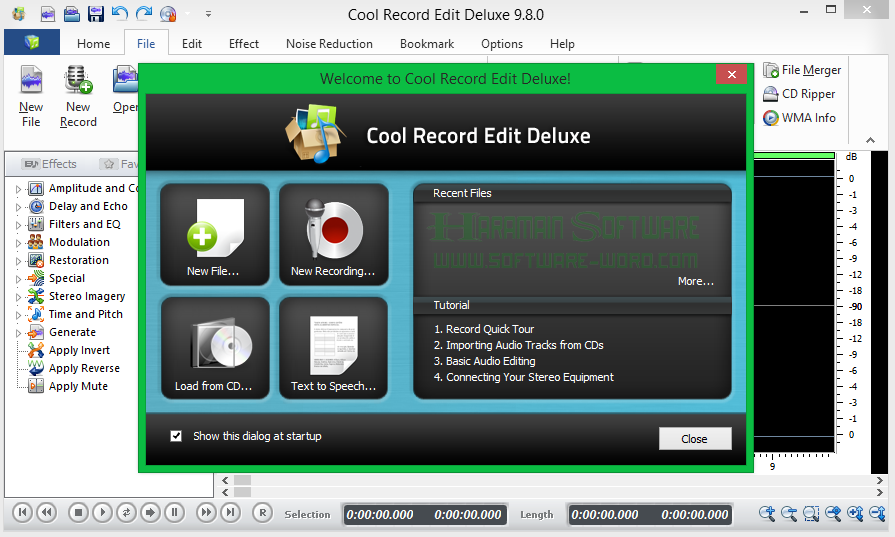The width and height of the screenshot is (895, 537).
Task: Switch to the Effects panel tab
Action: 50,164
